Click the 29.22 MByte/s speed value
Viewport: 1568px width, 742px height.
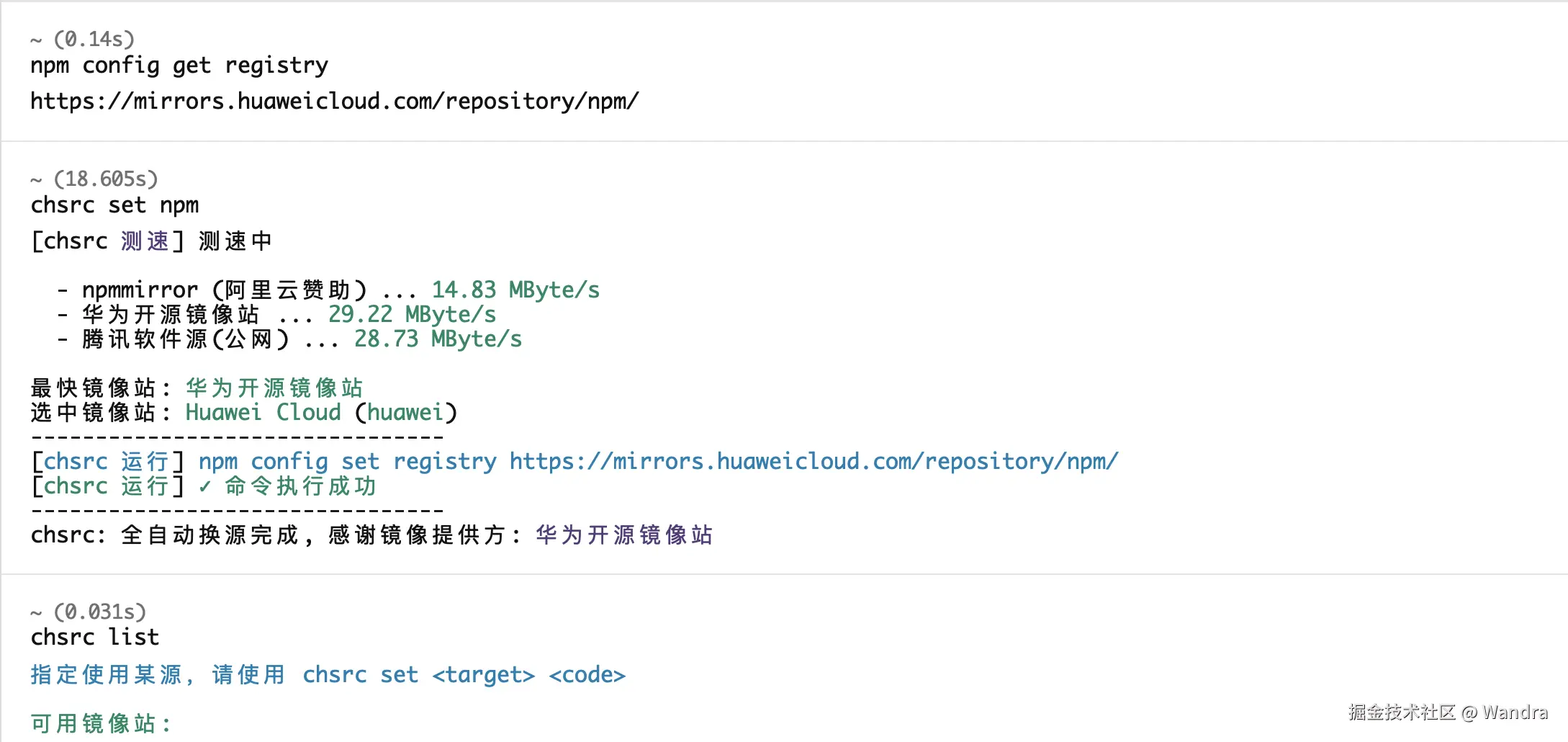(x=412, y=314)
